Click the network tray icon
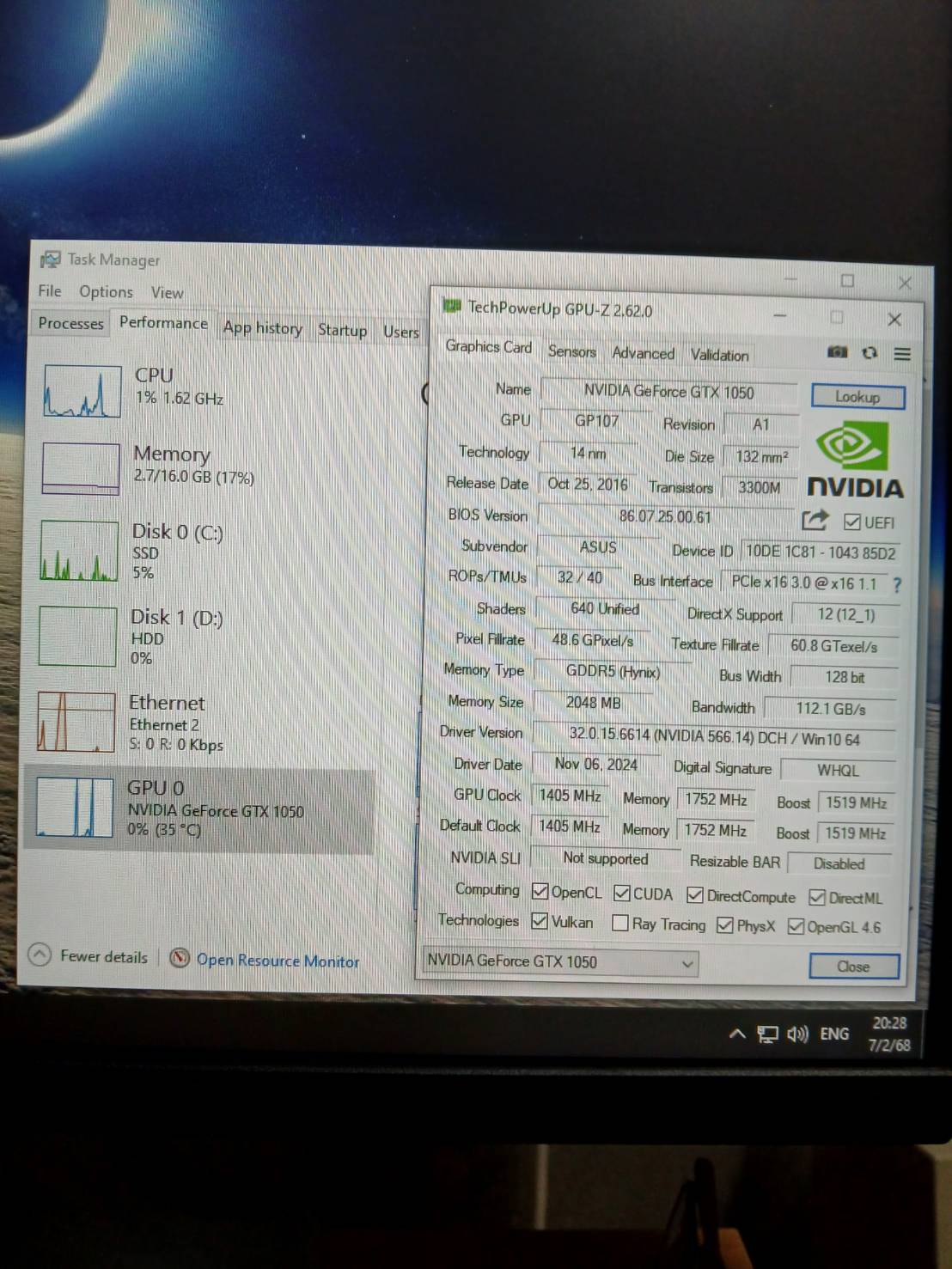952x1269 pixels. [x=767, y=1034]
